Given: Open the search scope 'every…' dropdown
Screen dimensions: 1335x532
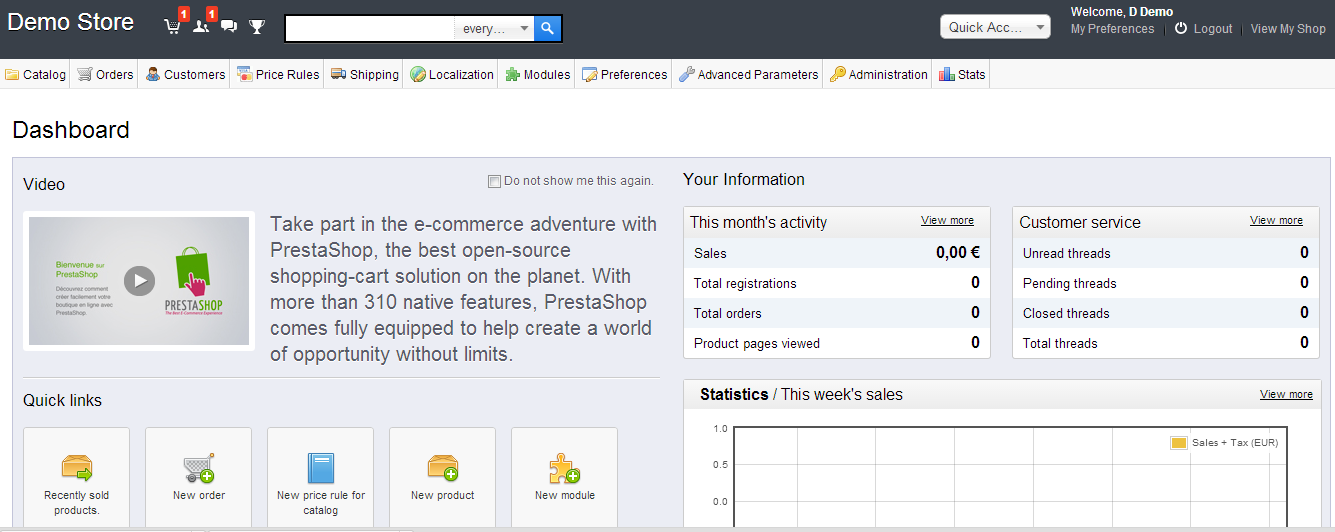Looking at the screenshot, I should (x=495, y=28).
